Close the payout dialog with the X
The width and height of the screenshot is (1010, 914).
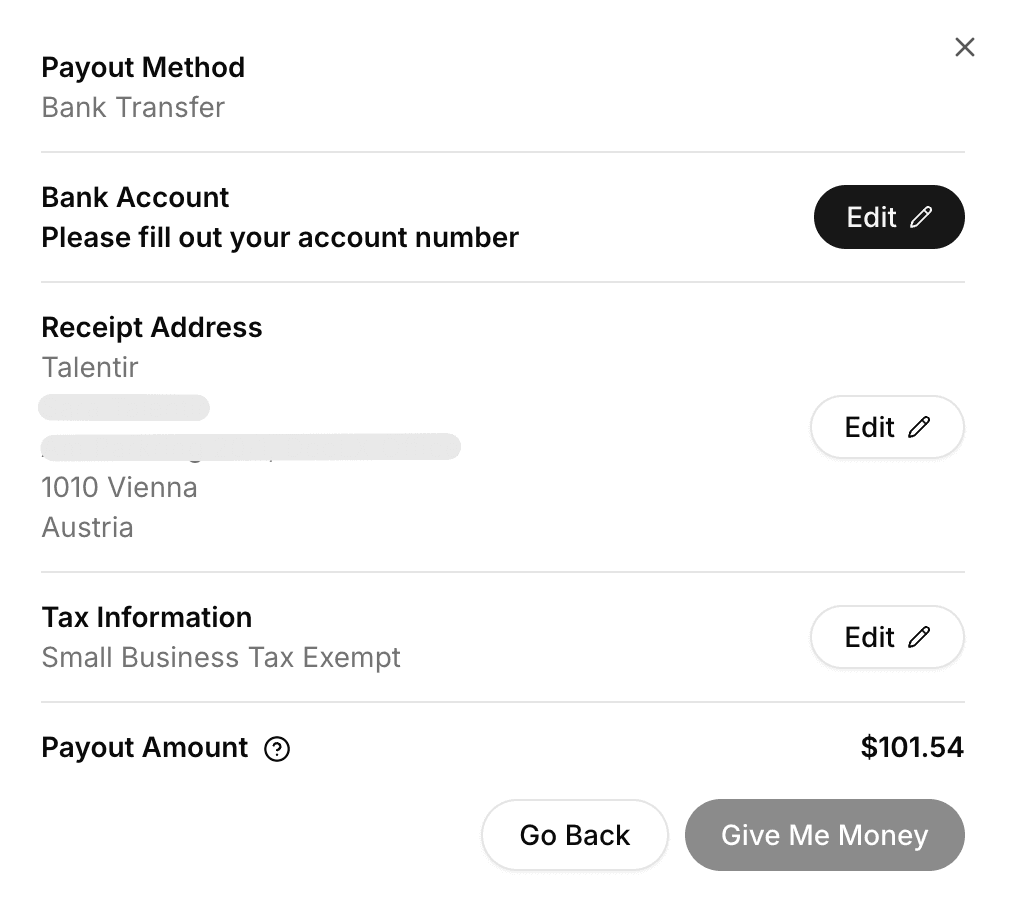coord(964,47)
